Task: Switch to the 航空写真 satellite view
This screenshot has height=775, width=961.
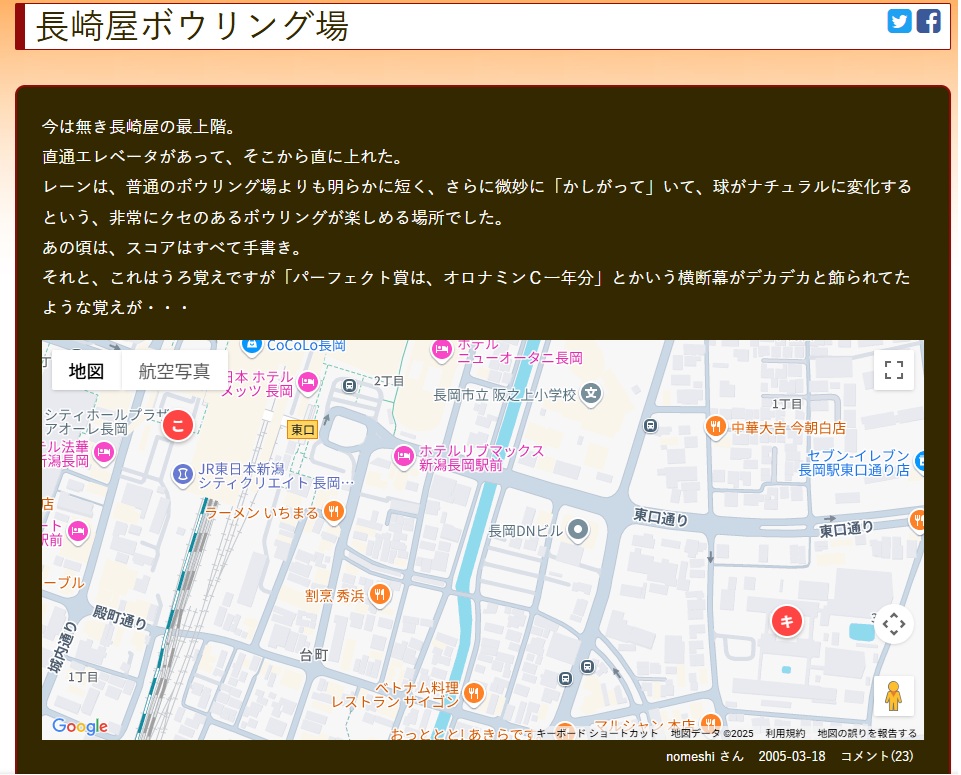Action: (x=175, y=371)
